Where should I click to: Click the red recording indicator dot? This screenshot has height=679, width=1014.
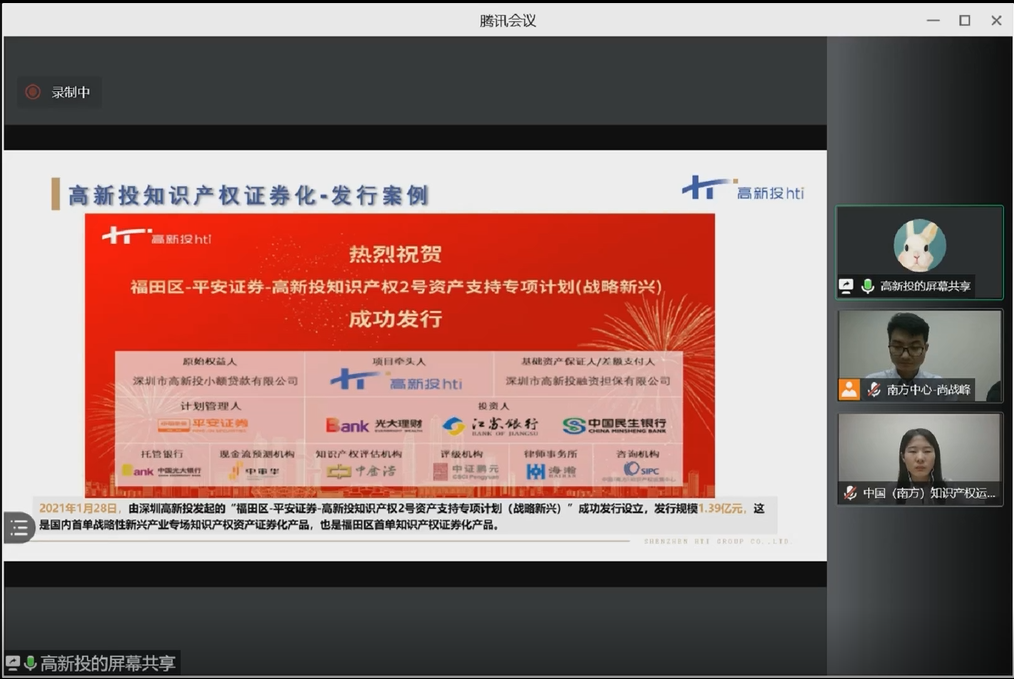32,92
